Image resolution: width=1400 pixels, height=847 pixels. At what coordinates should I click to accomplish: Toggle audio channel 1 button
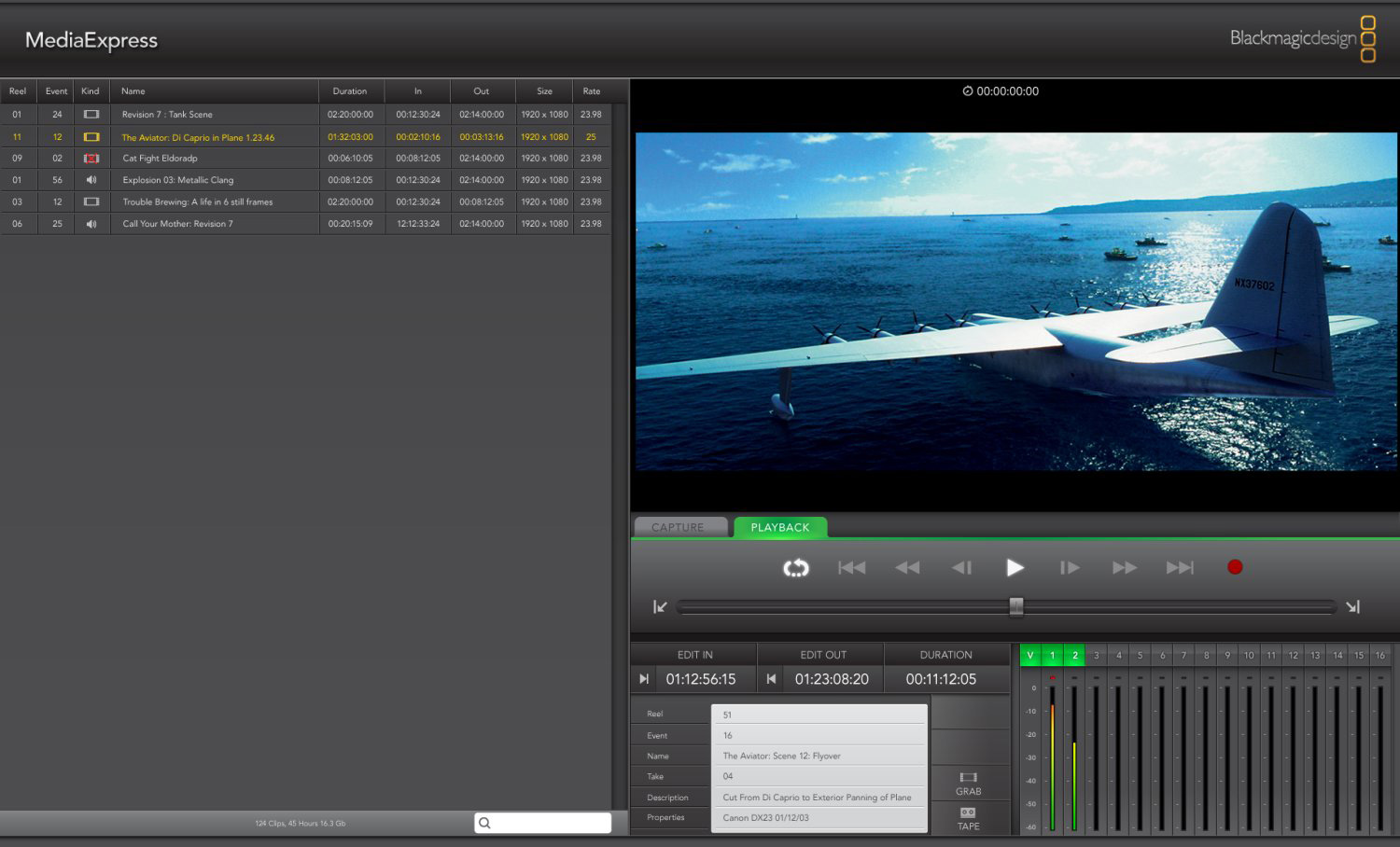(x=1053, y=655)
